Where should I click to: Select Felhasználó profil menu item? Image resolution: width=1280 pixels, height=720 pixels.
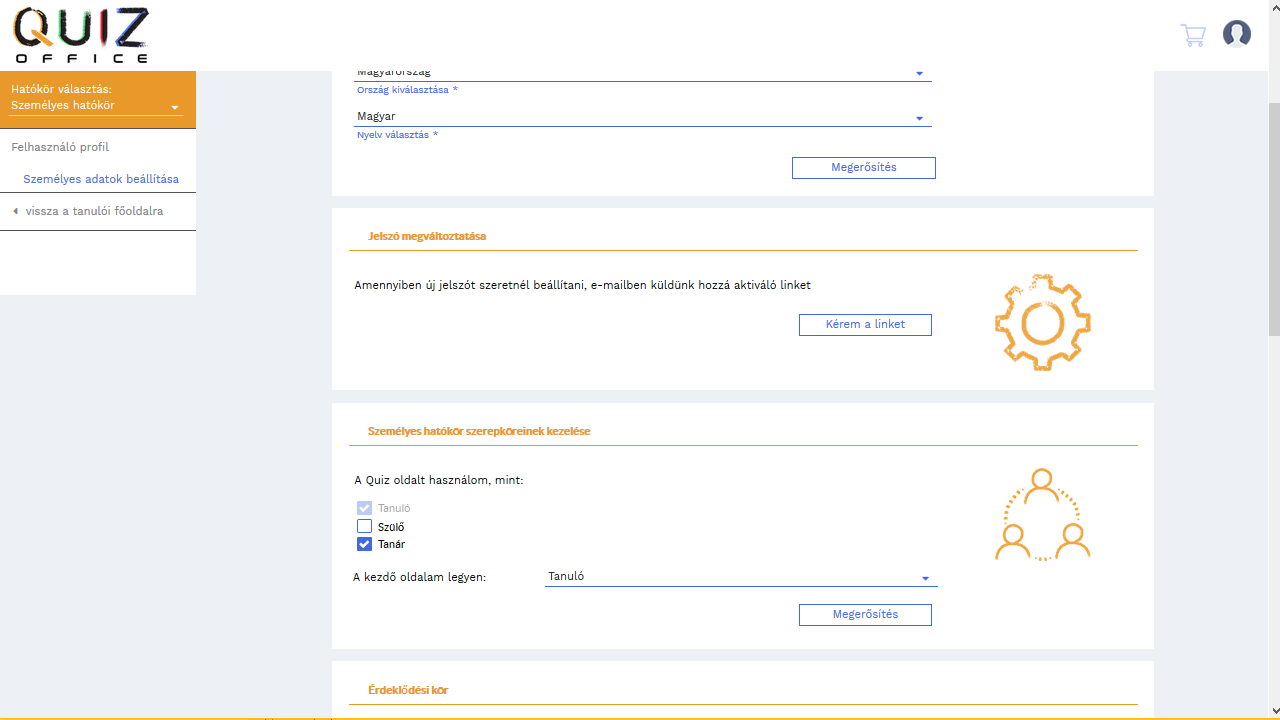pyautogui.click(x=60, y=147)
